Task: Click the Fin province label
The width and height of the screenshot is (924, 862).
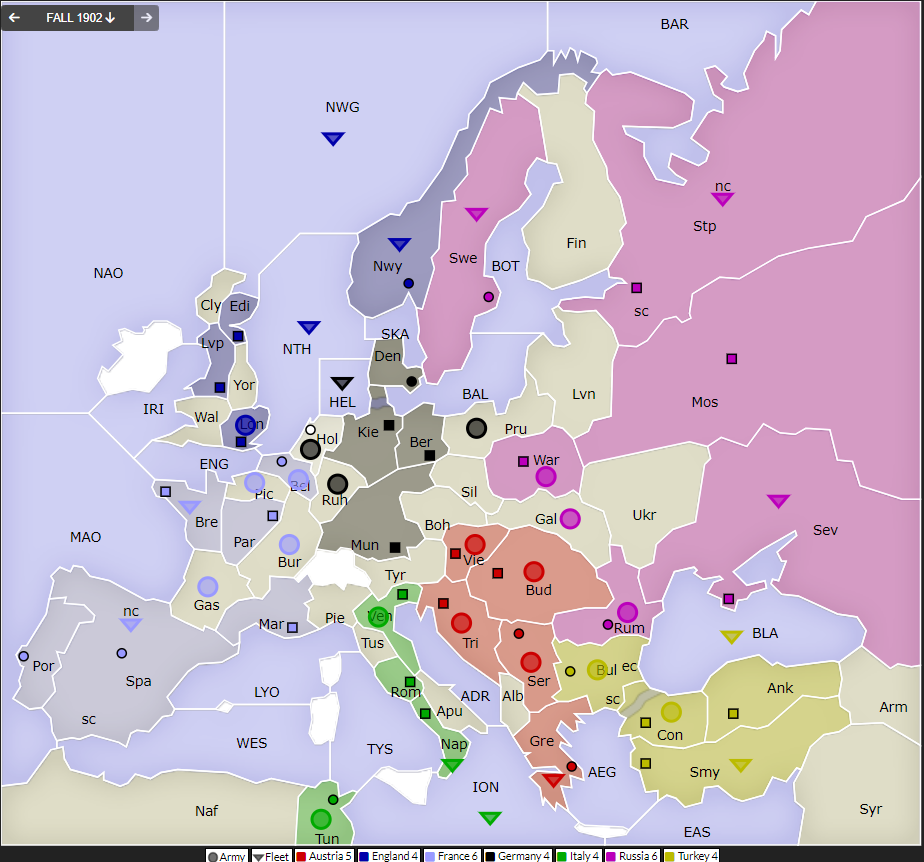Action: coord(576,243)
